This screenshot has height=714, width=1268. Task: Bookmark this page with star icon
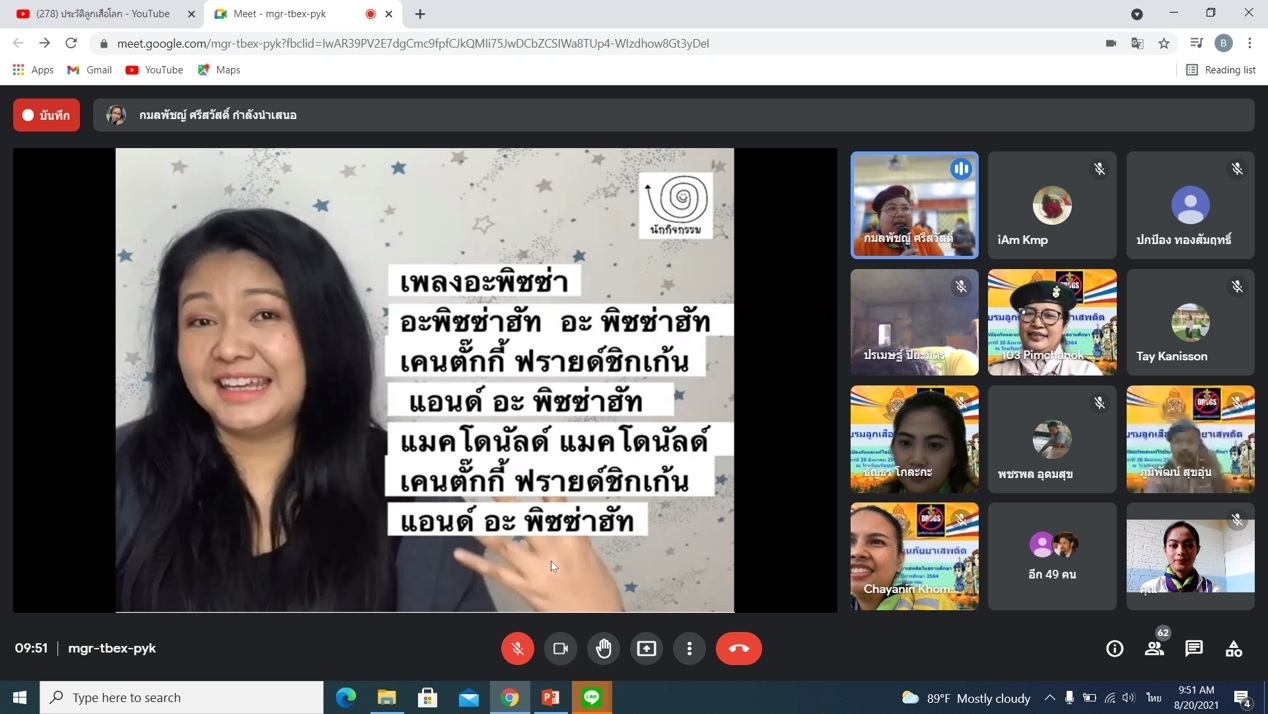(1164, 43)
